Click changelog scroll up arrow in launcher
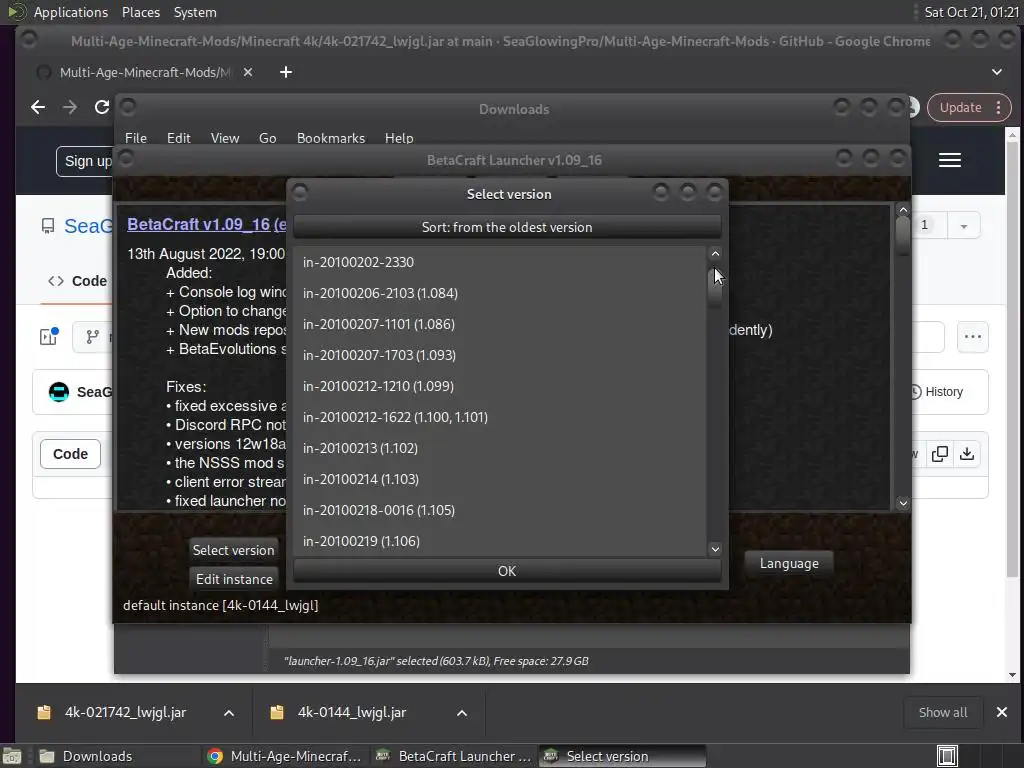The width and height of the screenshot is (1024, 768). pyautogui.click(x=903, y=210)
